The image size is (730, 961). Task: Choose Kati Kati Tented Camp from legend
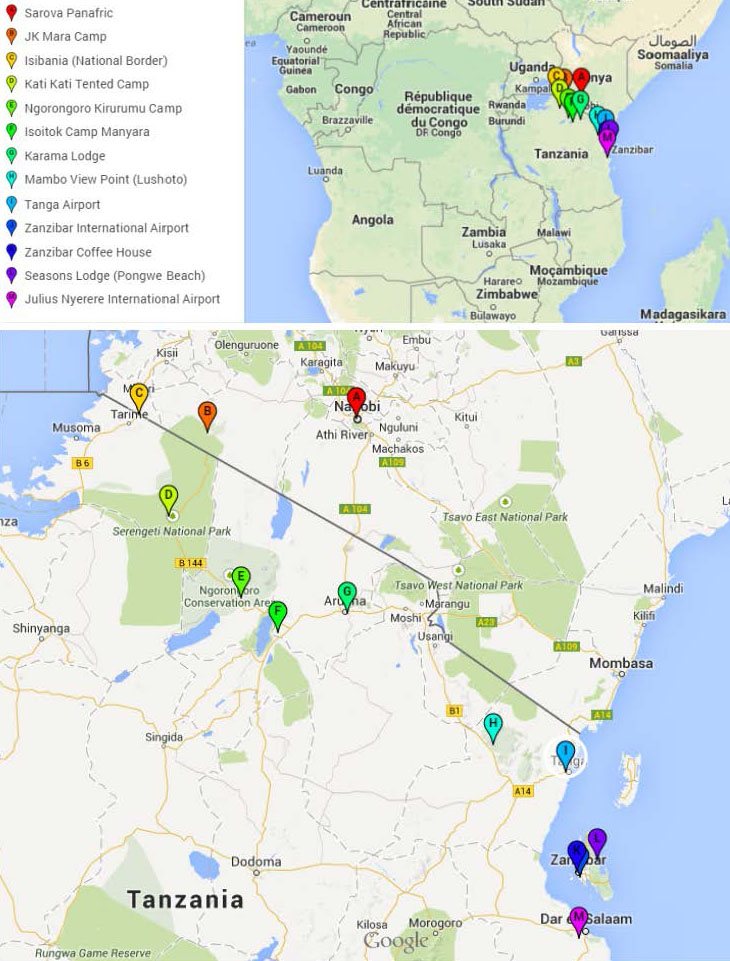tap(86, 84)
